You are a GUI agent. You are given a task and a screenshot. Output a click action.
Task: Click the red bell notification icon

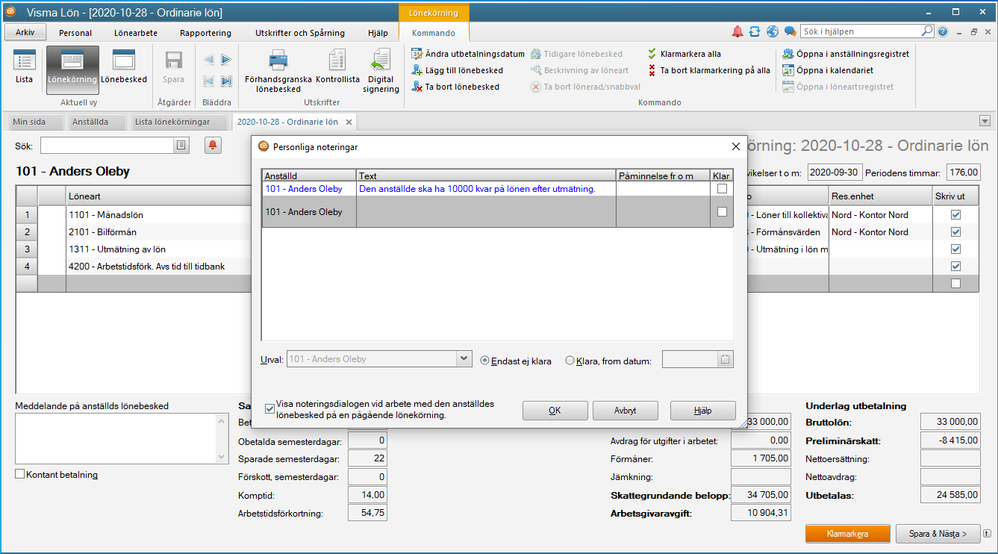213,146
